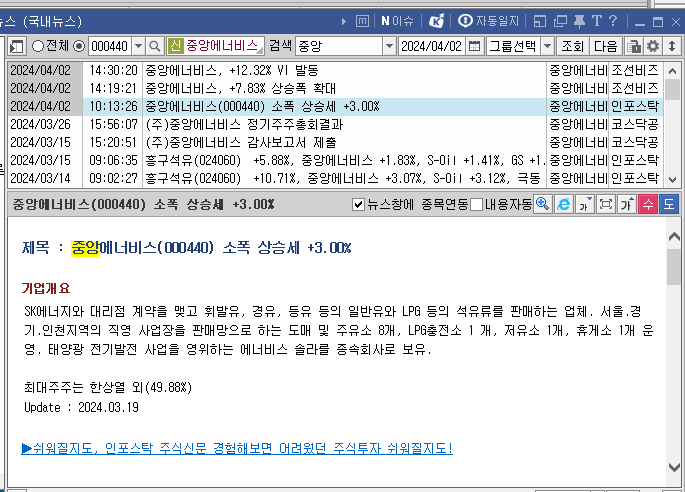Click the 최대주주는 한상열 외(49.88%) line
This screenshot has height=492, width=685.
pos(108,388)
